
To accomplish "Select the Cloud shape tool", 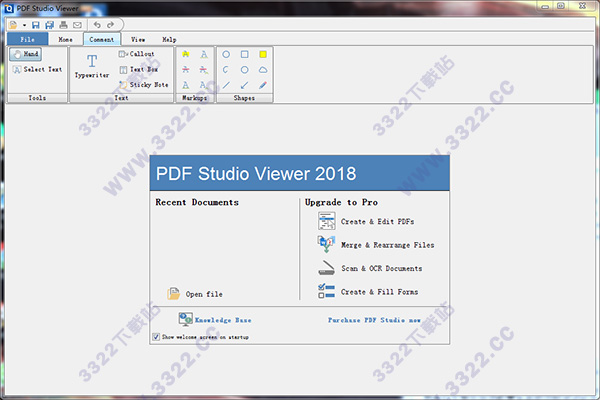I will click(263, 70).
